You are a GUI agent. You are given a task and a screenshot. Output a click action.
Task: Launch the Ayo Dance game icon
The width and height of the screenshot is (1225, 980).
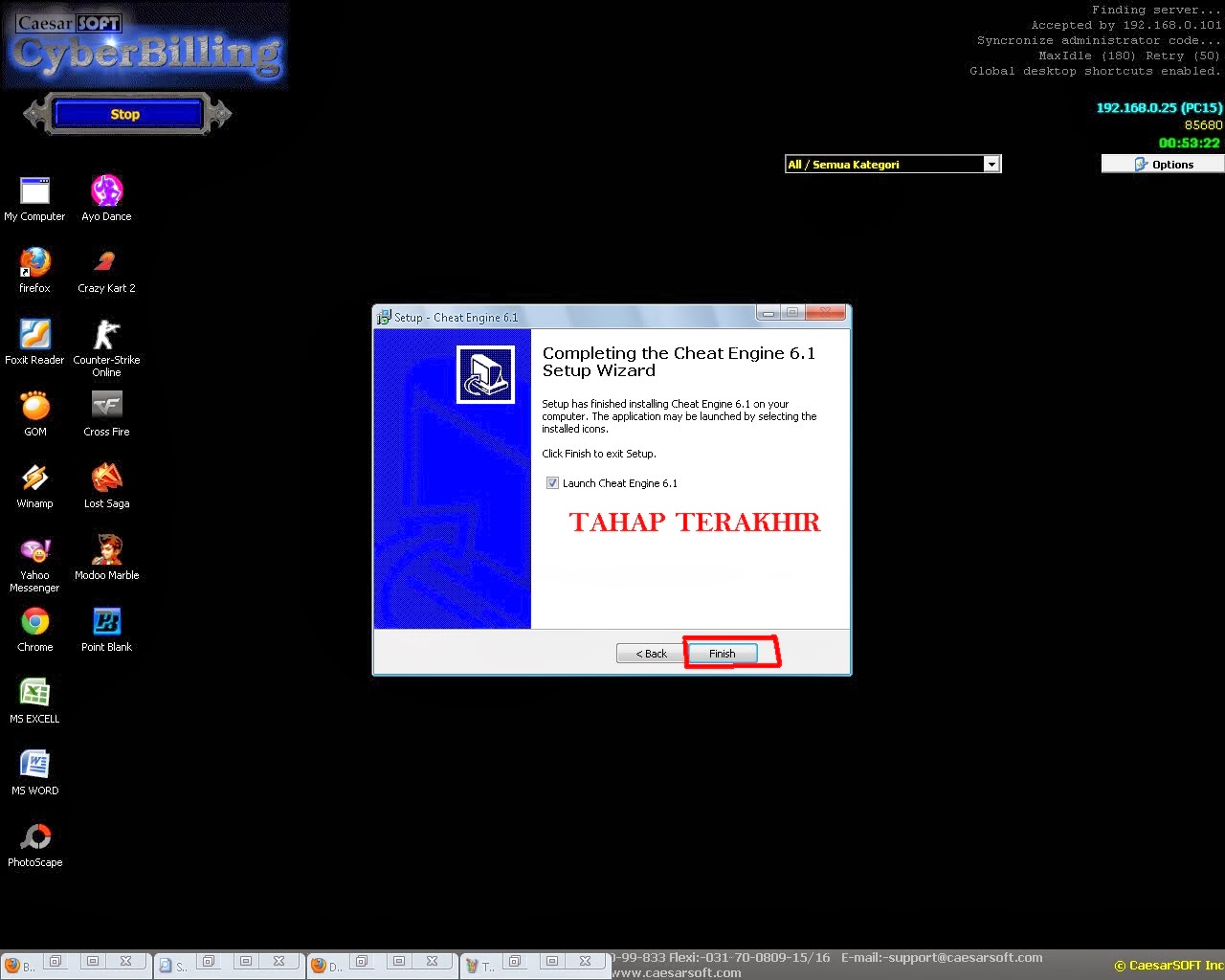coord(106,199)
